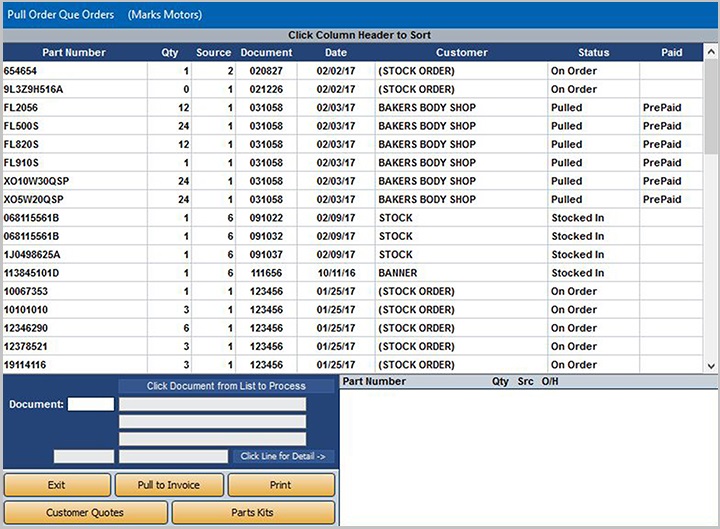This screenshot has height=529, width=720.
Task: Select document 091022 for part 068115561B
Action: click(266, 218)
